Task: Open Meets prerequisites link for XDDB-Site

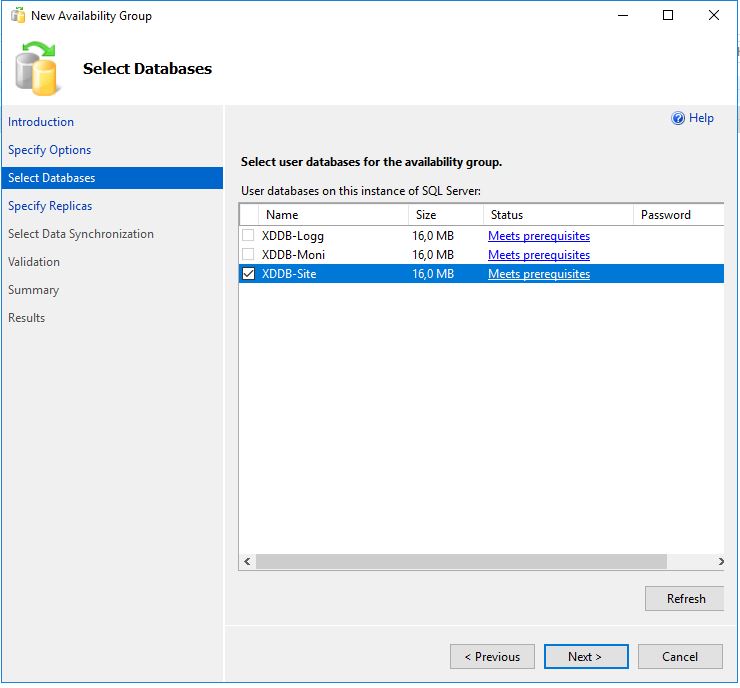Action: point(539,274)
